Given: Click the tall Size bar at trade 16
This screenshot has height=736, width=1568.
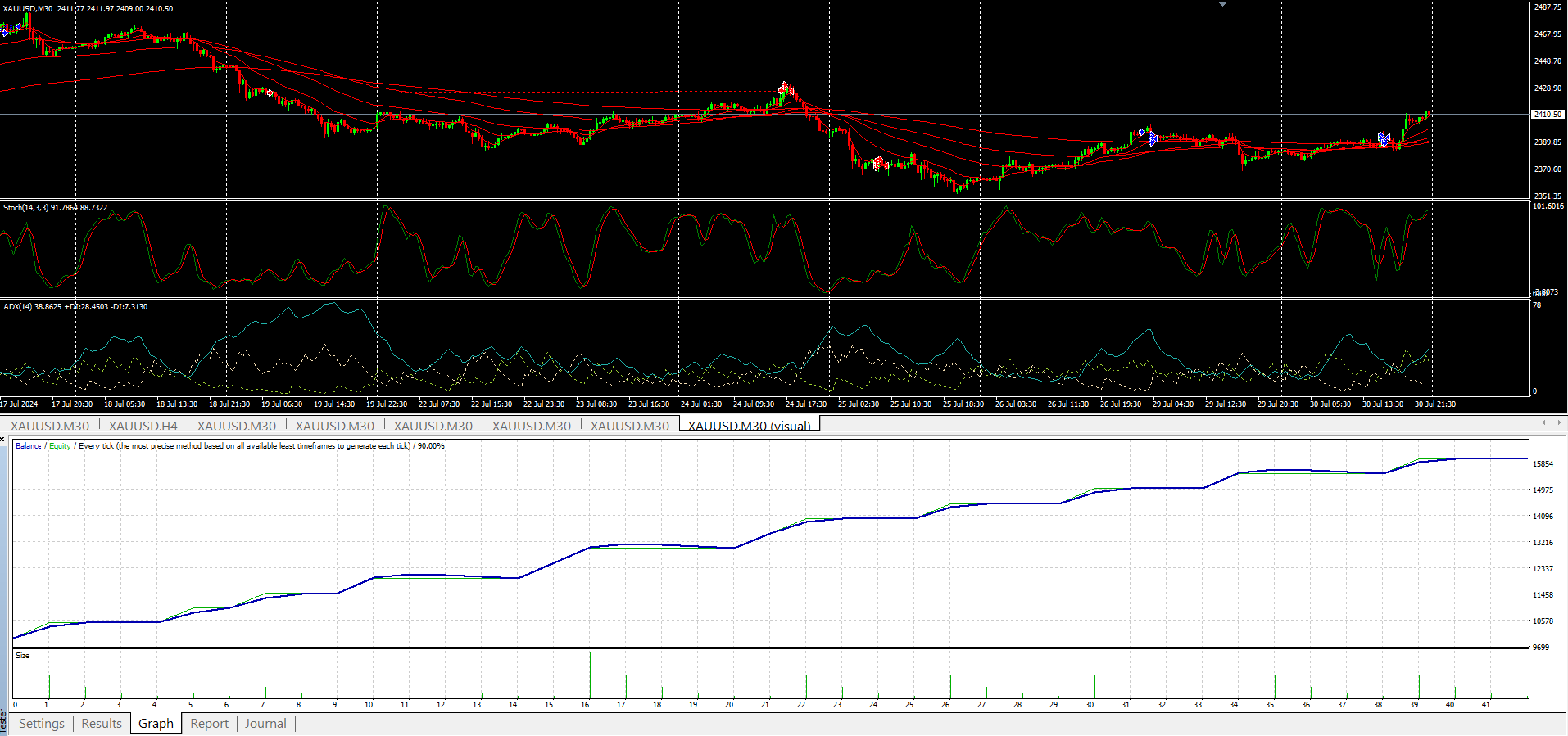Looking at the screenshot, I should click(590, 675).
